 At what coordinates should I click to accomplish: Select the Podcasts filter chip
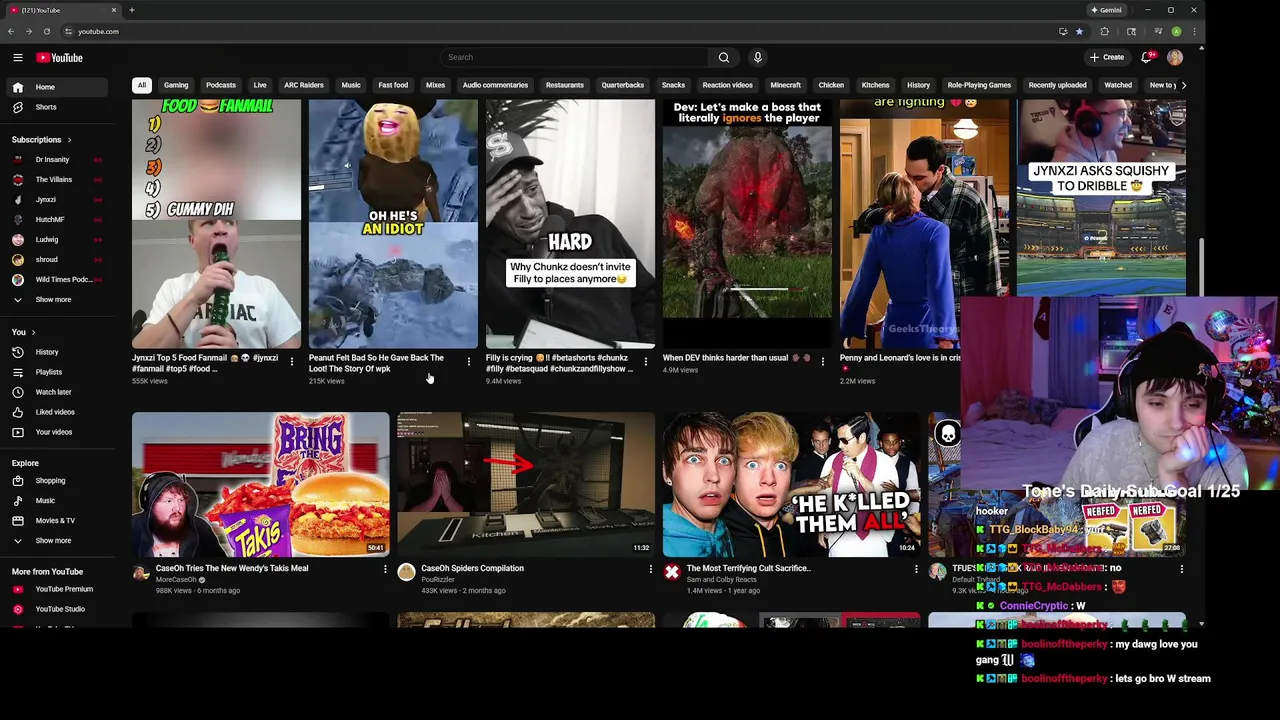coord(221,85)
